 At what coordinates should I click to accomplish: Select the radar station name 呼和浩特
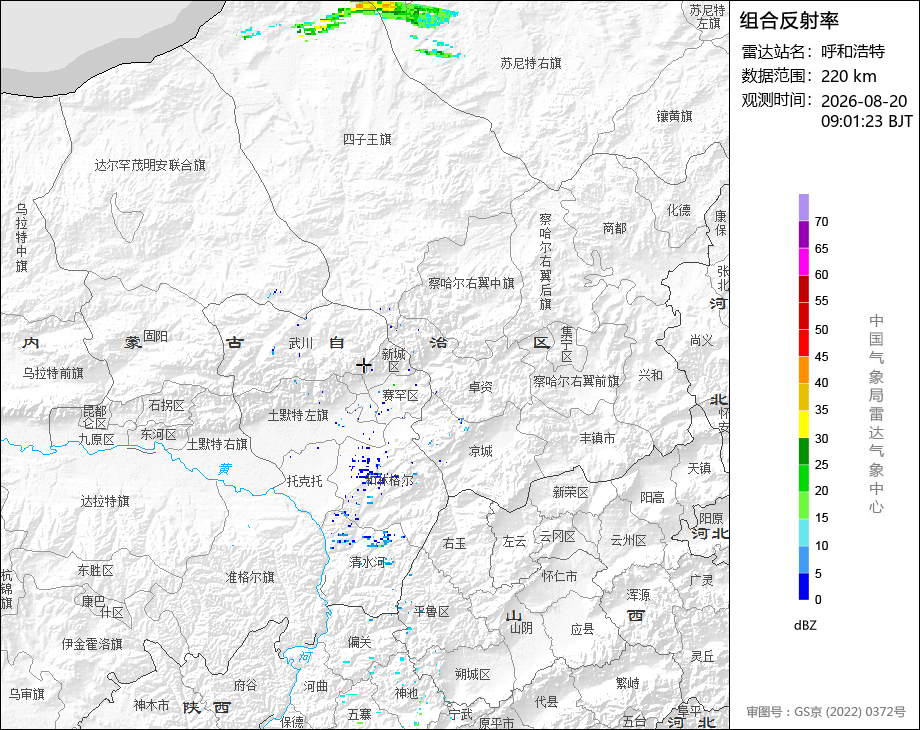coord(853,52)
